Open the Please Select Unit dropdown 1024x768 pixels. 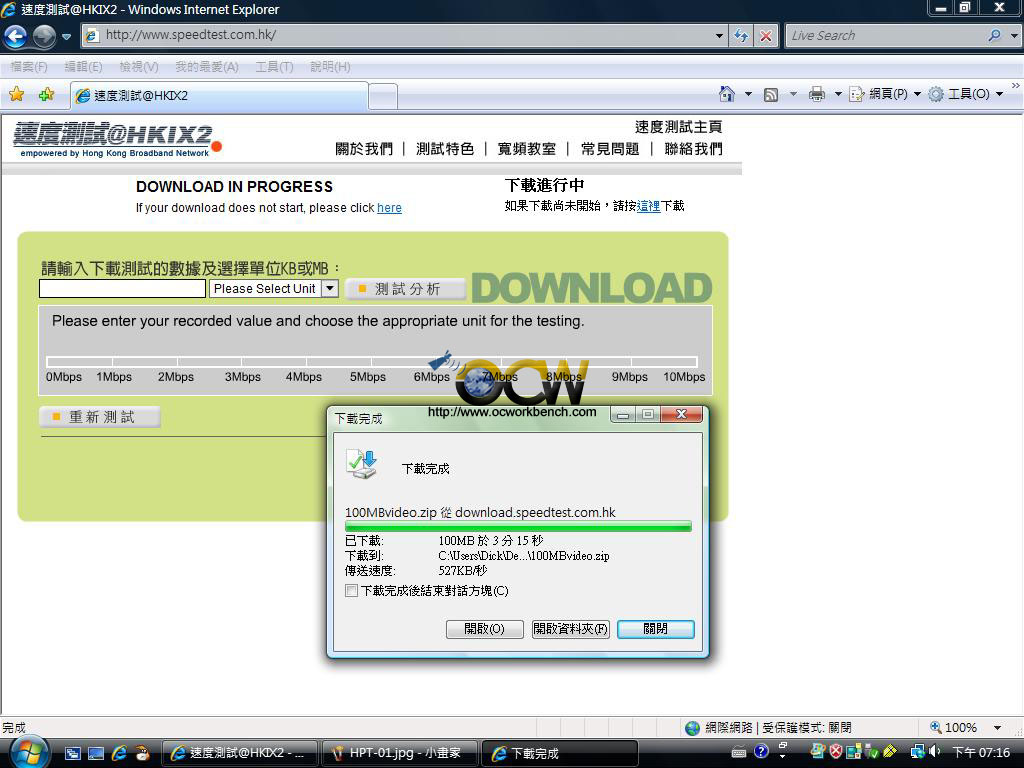(274, 288)
